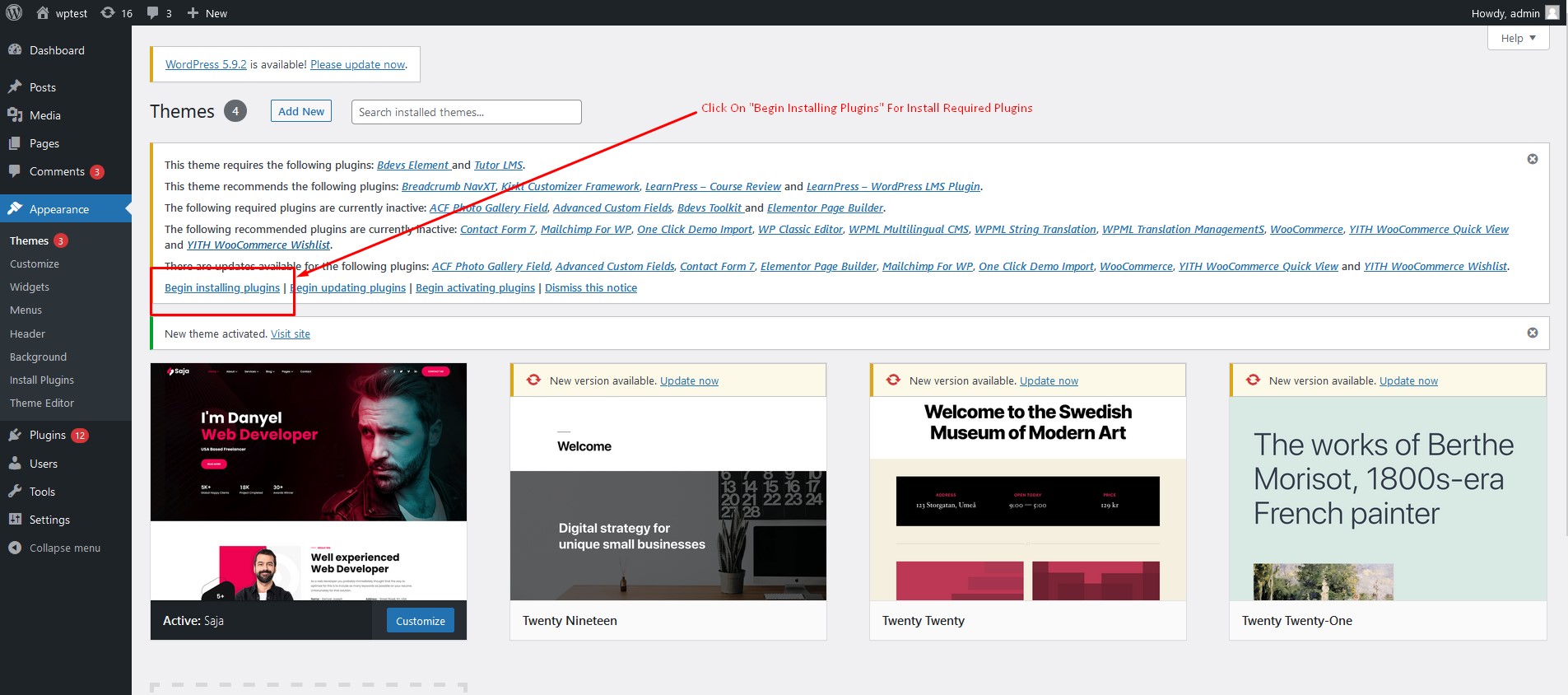
Task: Open the Settings menu
Action: [x=66, y=520]
